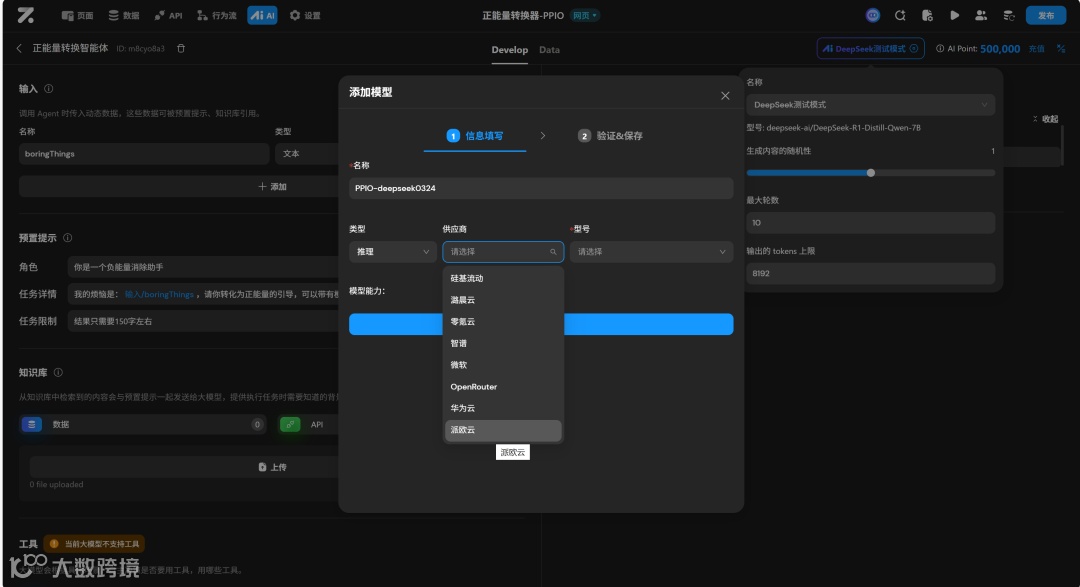Click the Zion logo icon

point(25,14)
